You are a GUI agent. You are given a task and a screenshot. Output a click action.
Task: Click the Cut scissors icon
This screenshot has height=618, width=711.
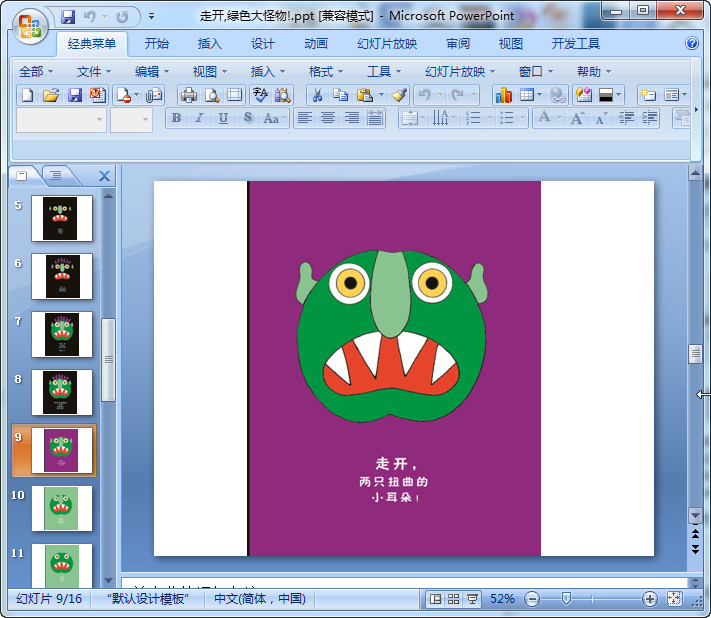[316, 95]
